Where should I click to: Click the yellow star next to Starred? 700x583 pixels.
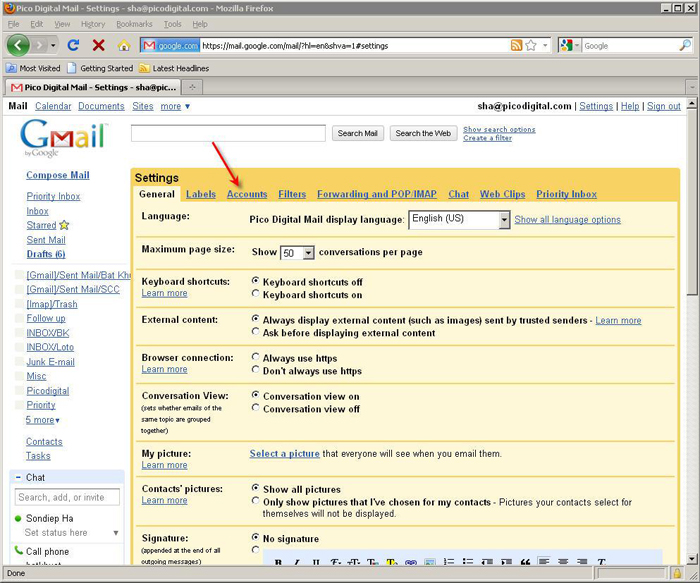(x=64, y=225)
